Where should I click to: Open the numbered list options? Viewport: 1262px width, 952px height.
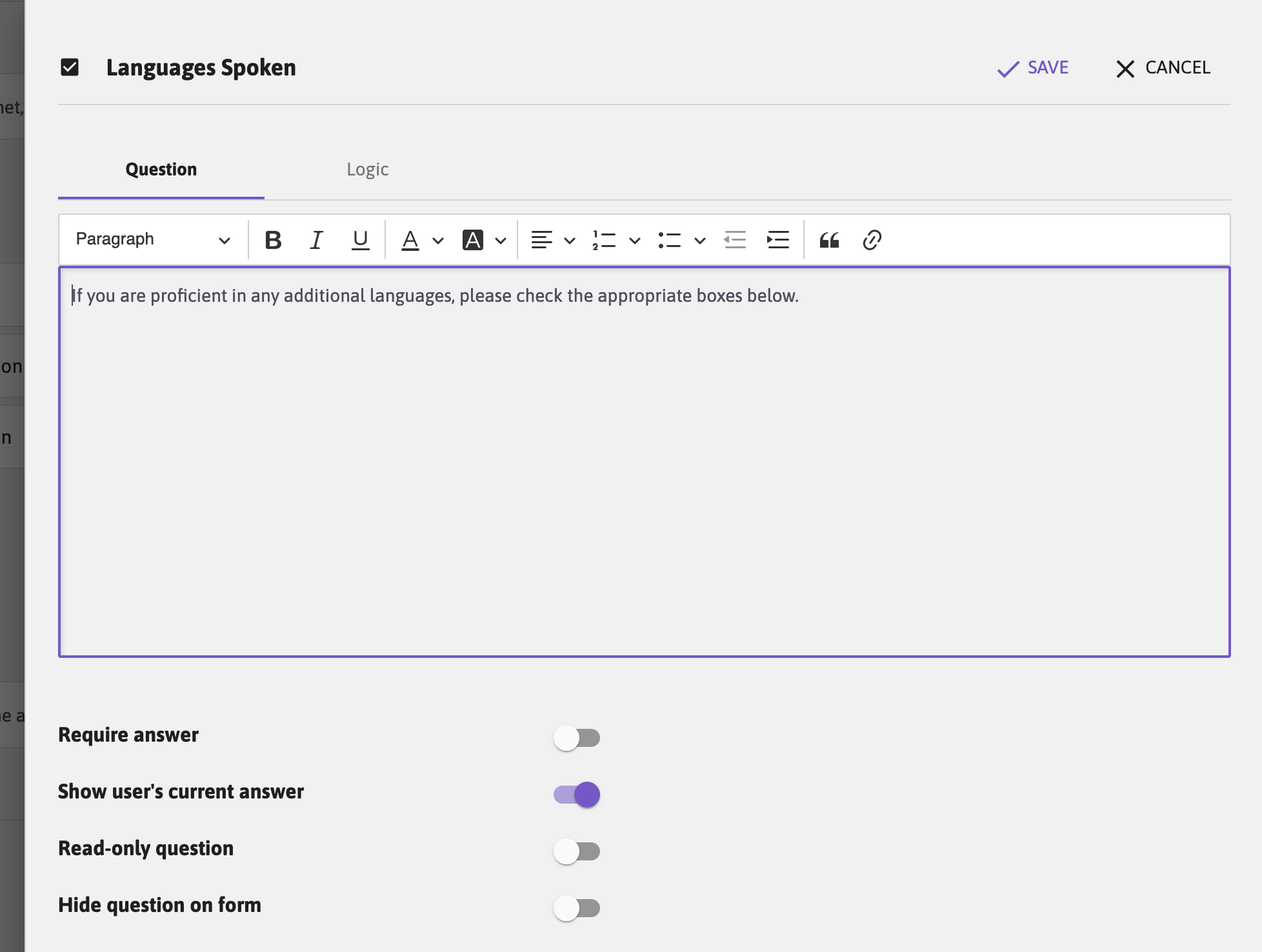(x=635, y=240)
